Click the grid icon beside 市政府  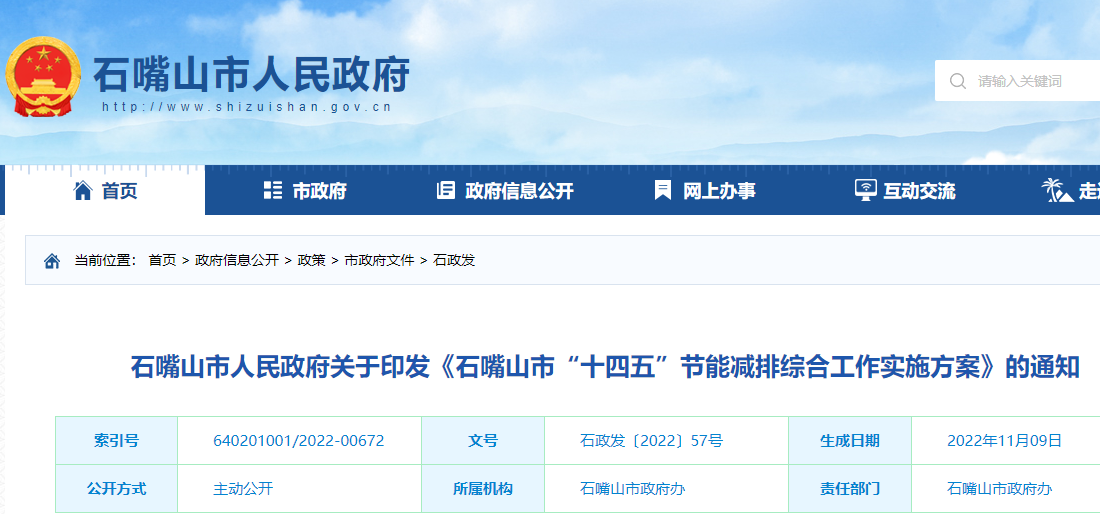(x=272, y=190)
